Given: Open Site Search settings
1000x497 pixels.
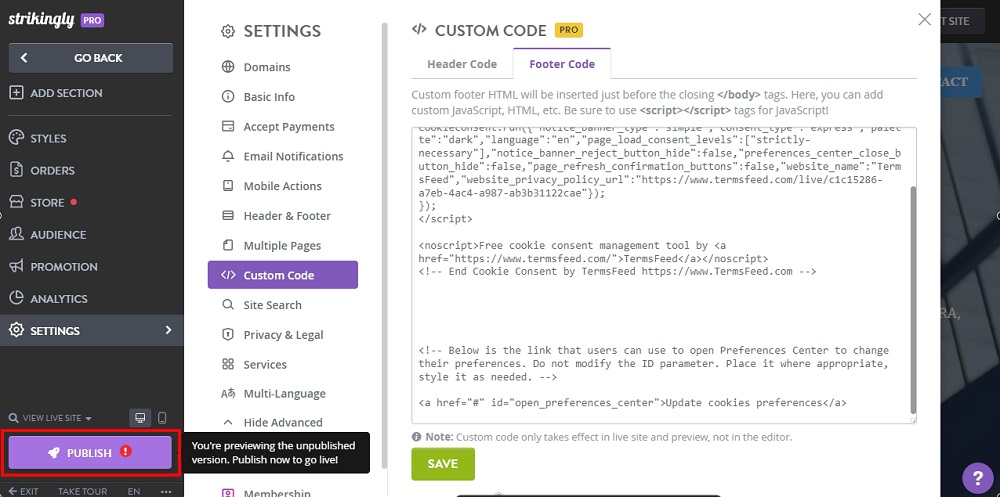Looking at the screenshot, I should pyautogui.click(x=272, y=305).
